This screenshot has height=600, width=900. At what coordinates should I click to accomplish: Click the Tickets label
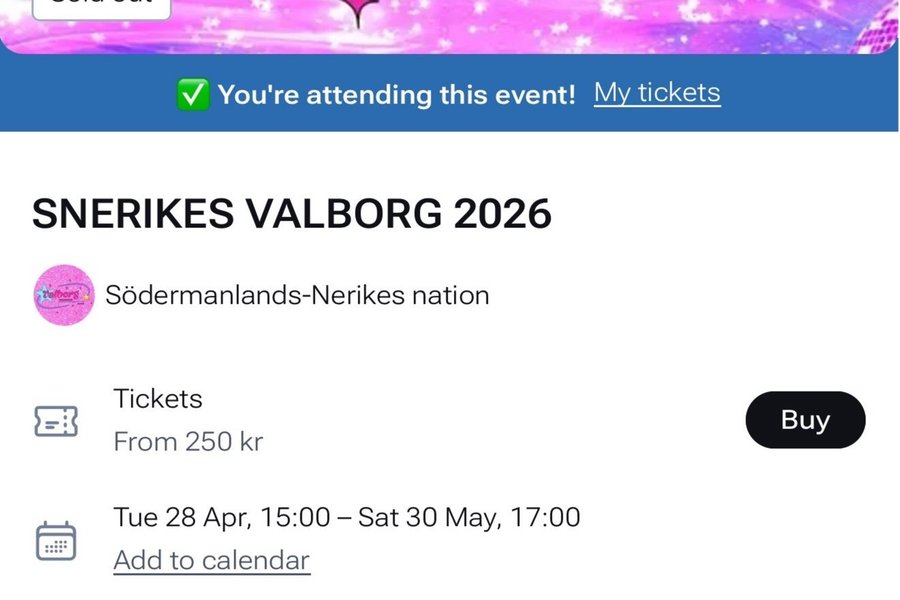coord(158,398)
